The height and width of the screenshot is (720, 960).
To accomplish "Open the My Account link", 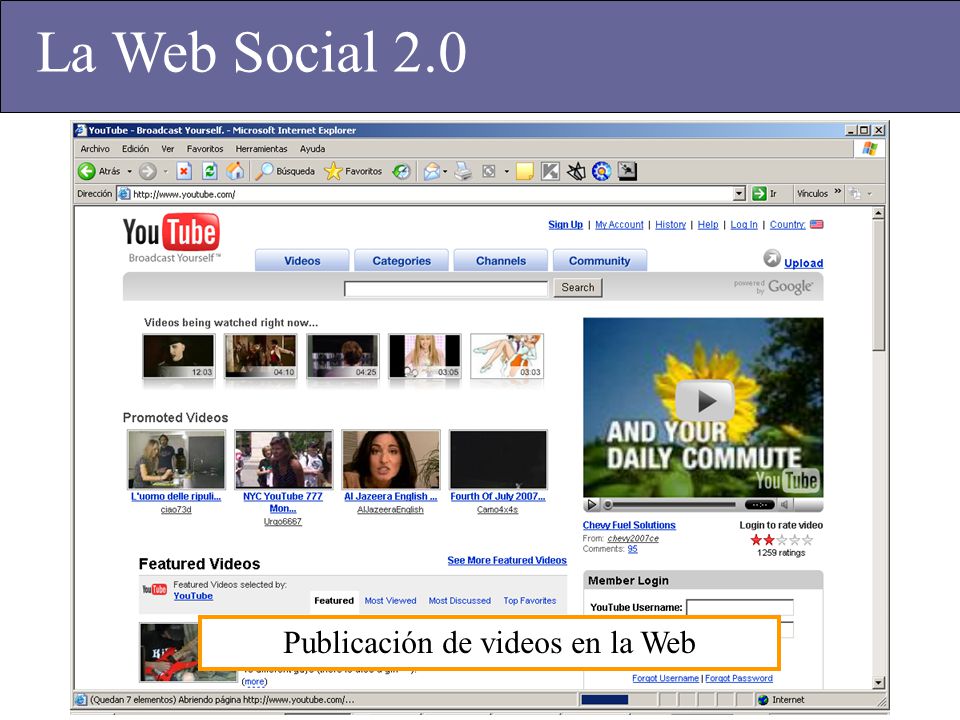I will pyautogui.click(x=619, y=225).
